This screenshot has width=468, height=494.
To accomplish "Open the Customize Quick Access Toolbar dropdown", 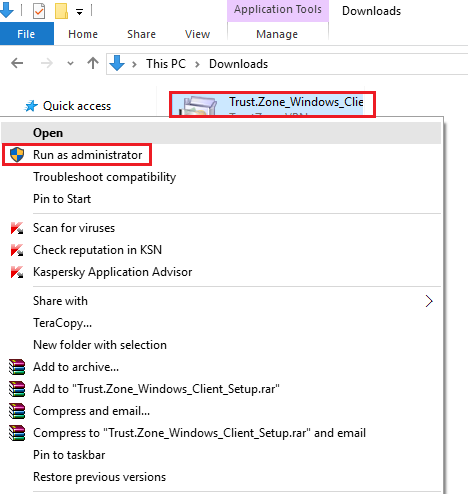I will (x=79, y=12).
